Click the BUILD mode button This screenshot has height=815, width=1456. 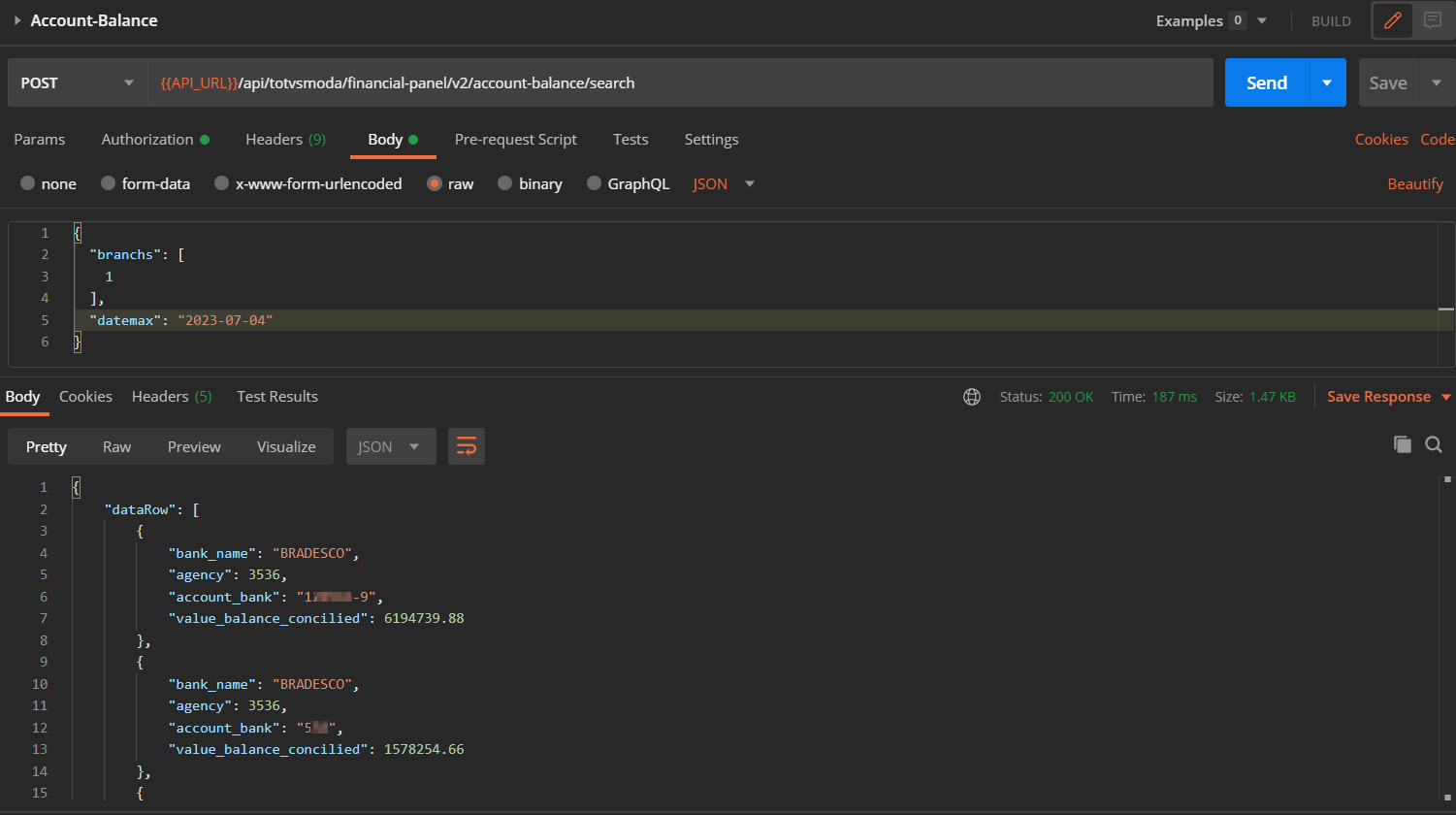(1331, 20)
